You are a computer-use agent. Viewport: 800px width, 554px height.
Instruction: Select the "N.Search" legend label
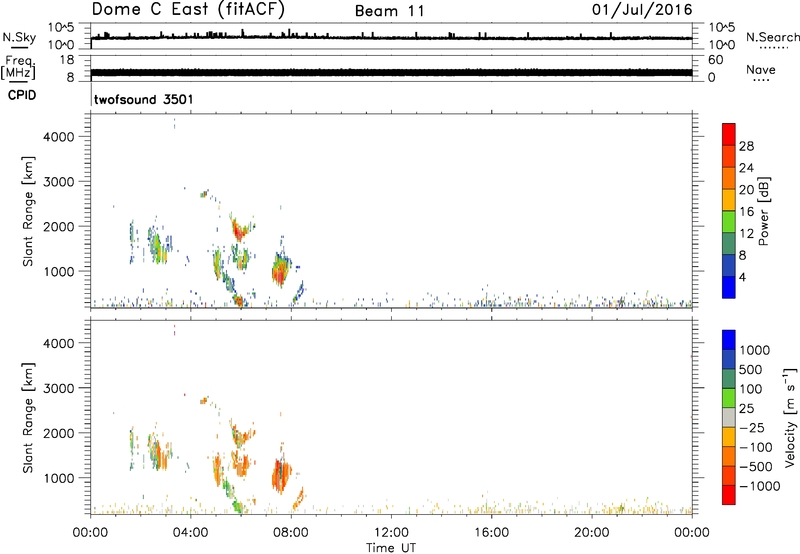(772, 37)
